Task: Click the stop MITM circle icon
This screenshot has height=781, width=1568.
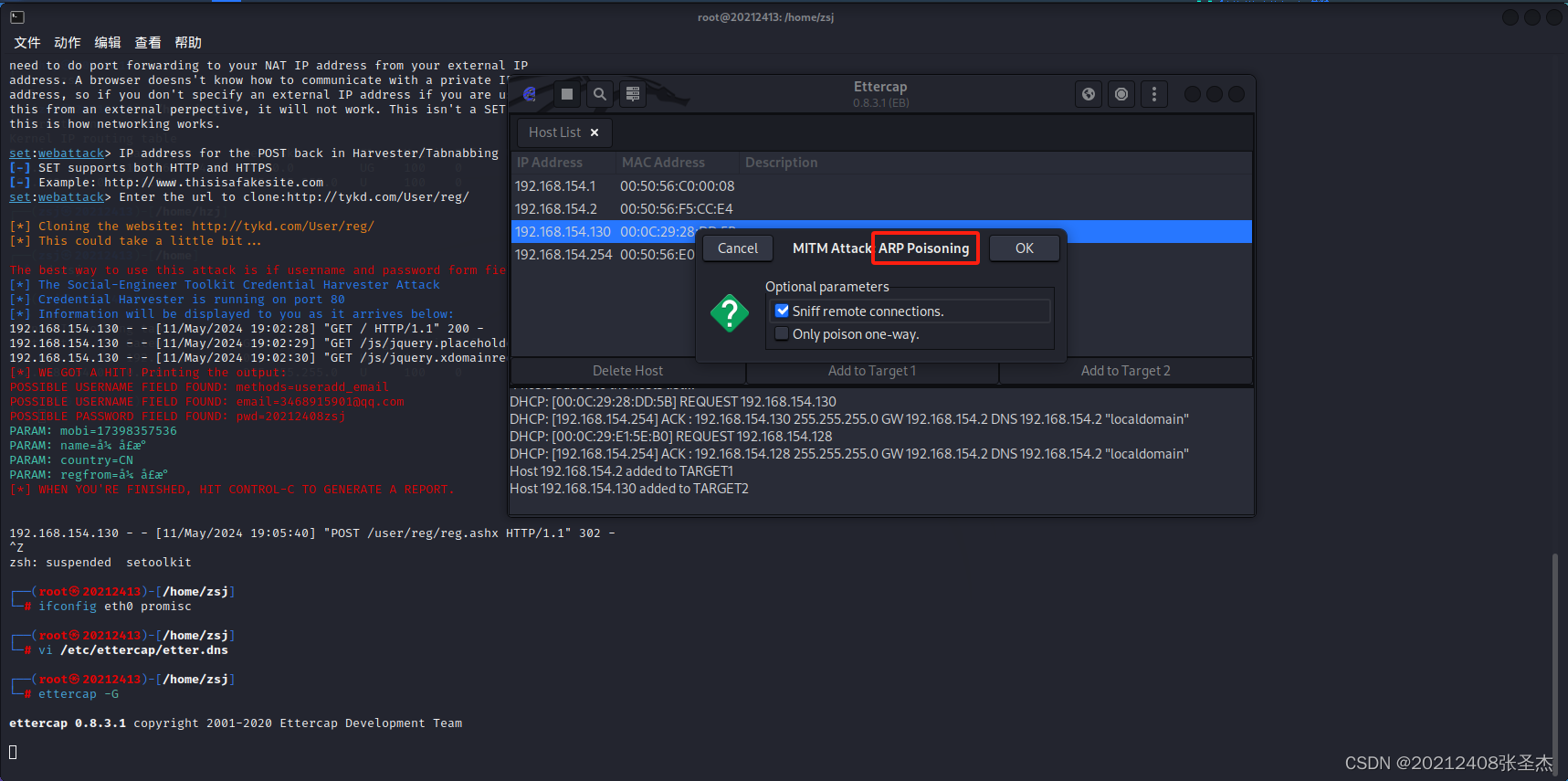Action: pyautogui.click(x=1121, y=94)
